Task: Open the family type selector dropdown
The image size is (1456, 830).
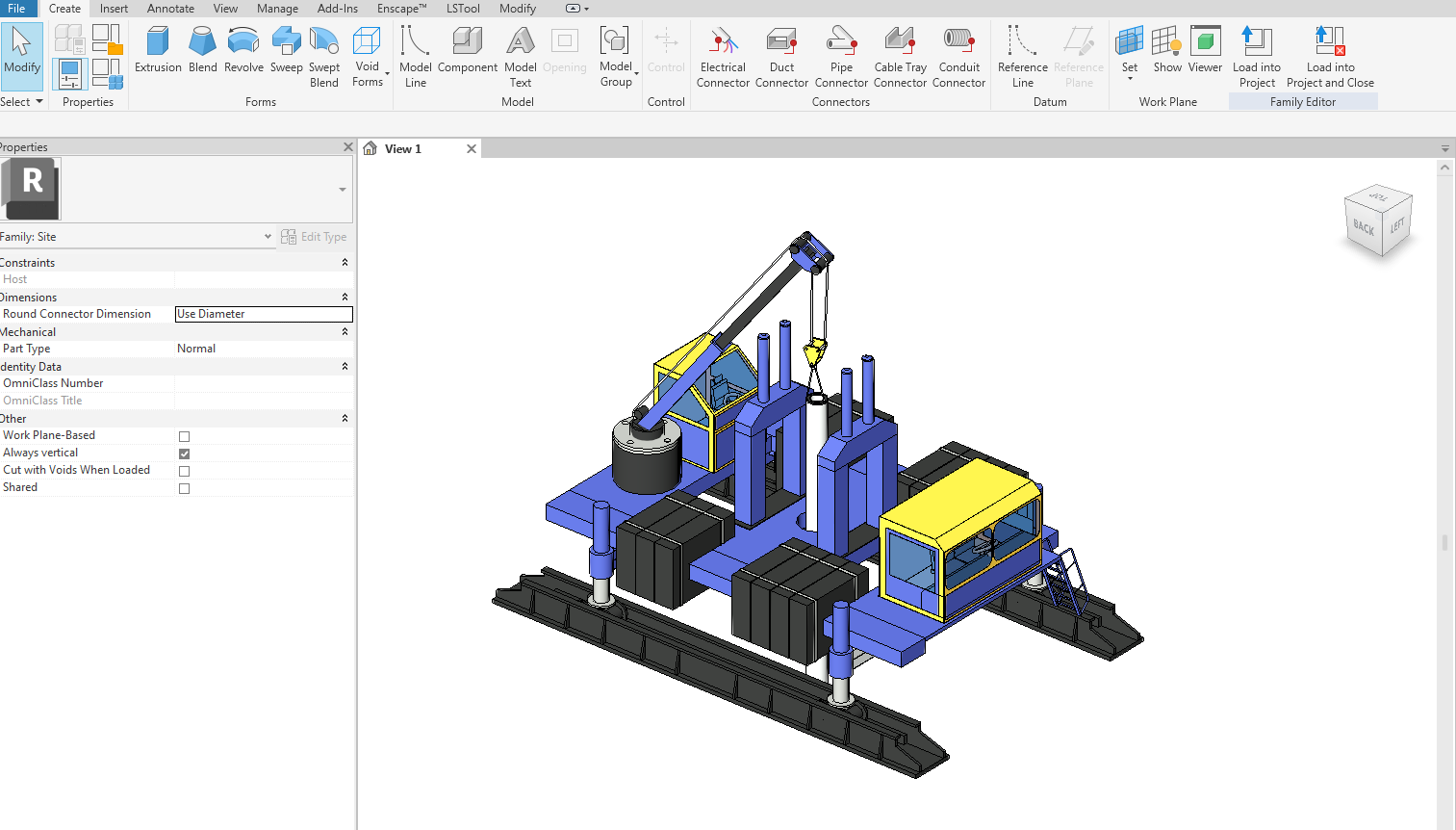Action: coord(343,190)
